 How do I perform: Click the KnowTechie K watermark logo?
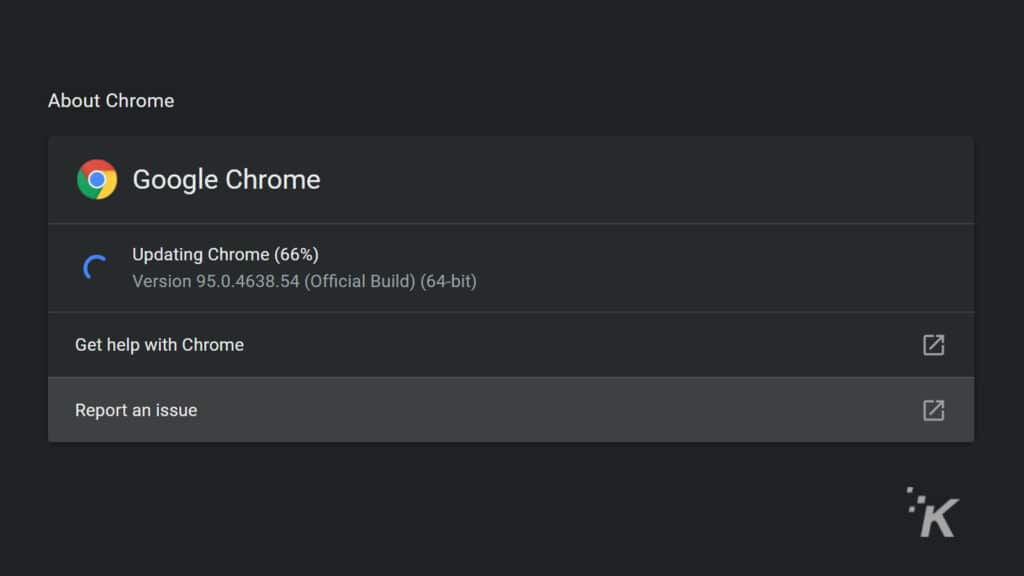933,512
